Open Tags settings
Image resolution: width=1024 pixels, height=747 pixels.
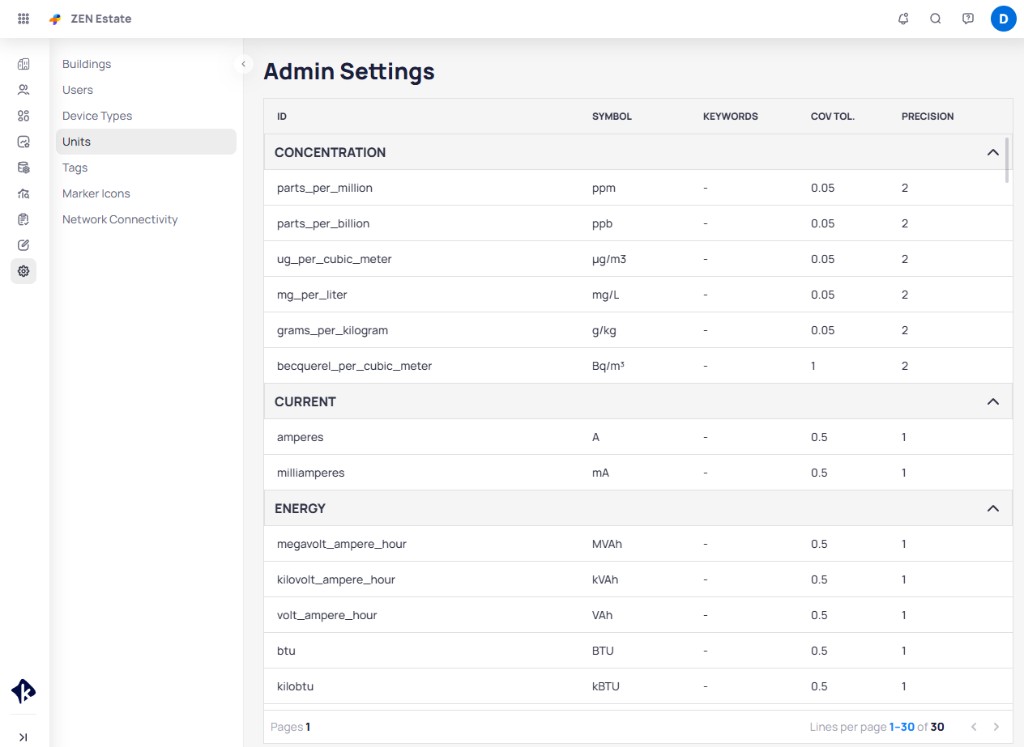click(75, 168)
